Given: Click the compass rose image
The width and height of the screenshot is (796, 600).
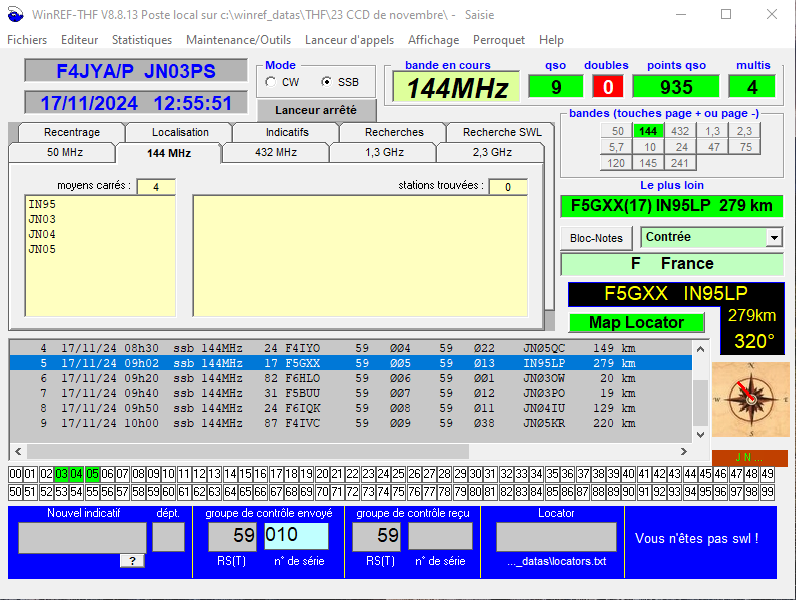Looking at the screenshot, I should click(x=750, y=399).
